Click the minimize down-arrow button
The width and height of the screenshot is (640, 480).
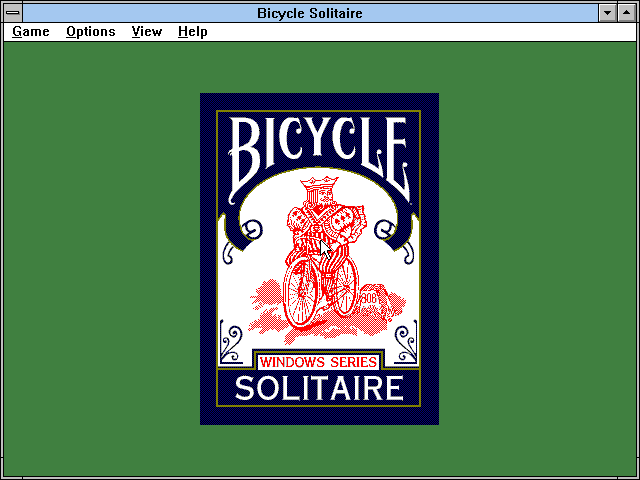point(608,12)
